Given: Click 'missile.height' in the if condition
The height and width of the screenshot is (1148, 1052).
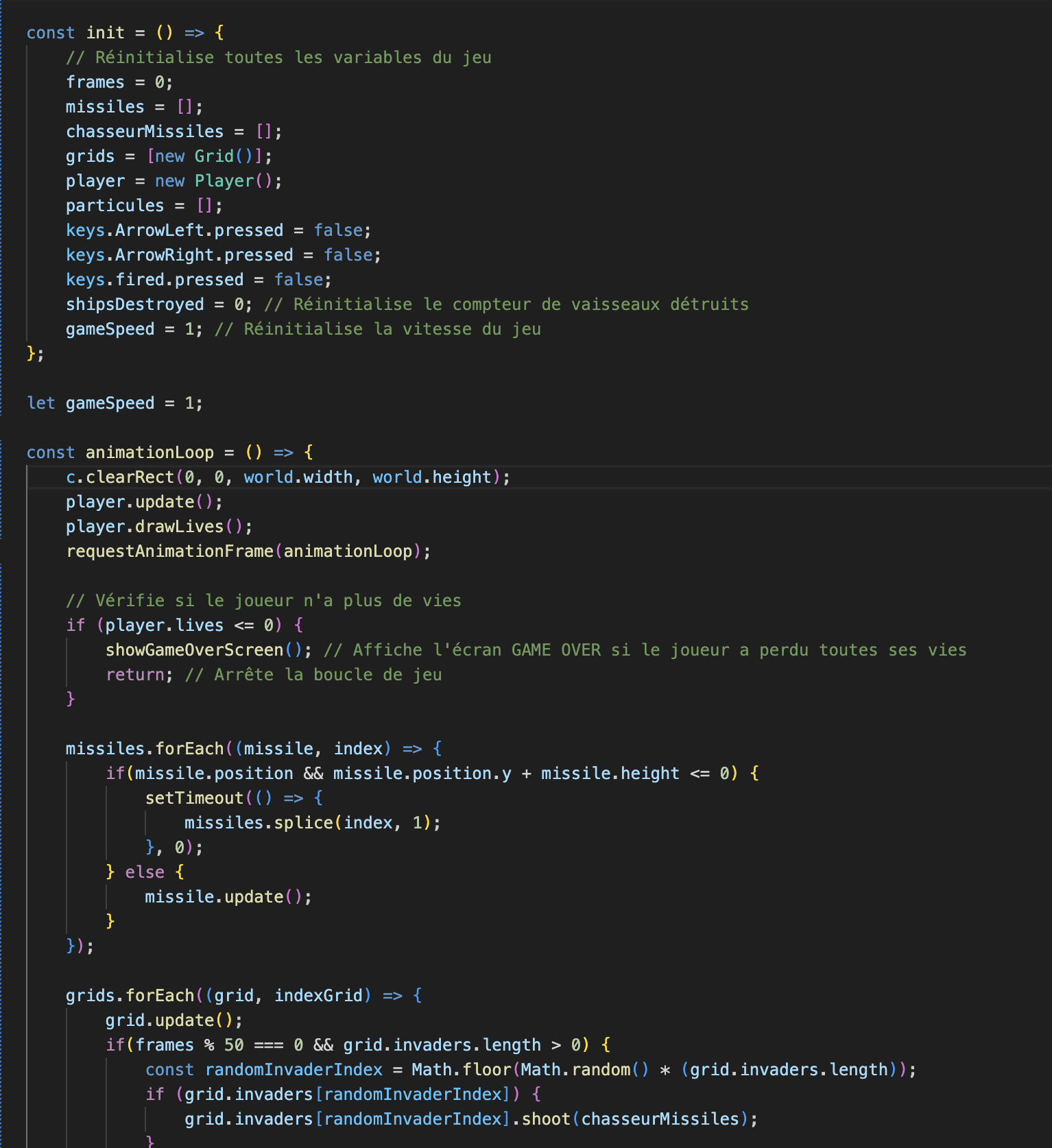Looking at the screenshot, I should [610, 774].
